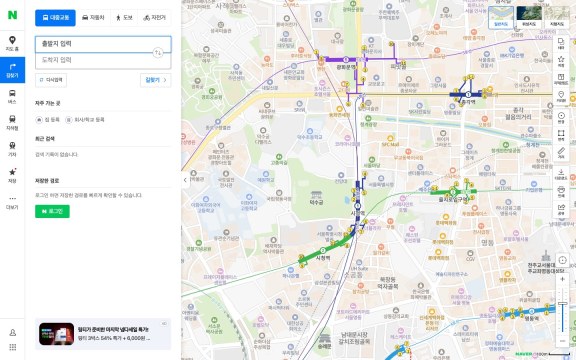Screen dimensions: 576x360
Task: Zoom out with the minus button
Action: point(562,341)
